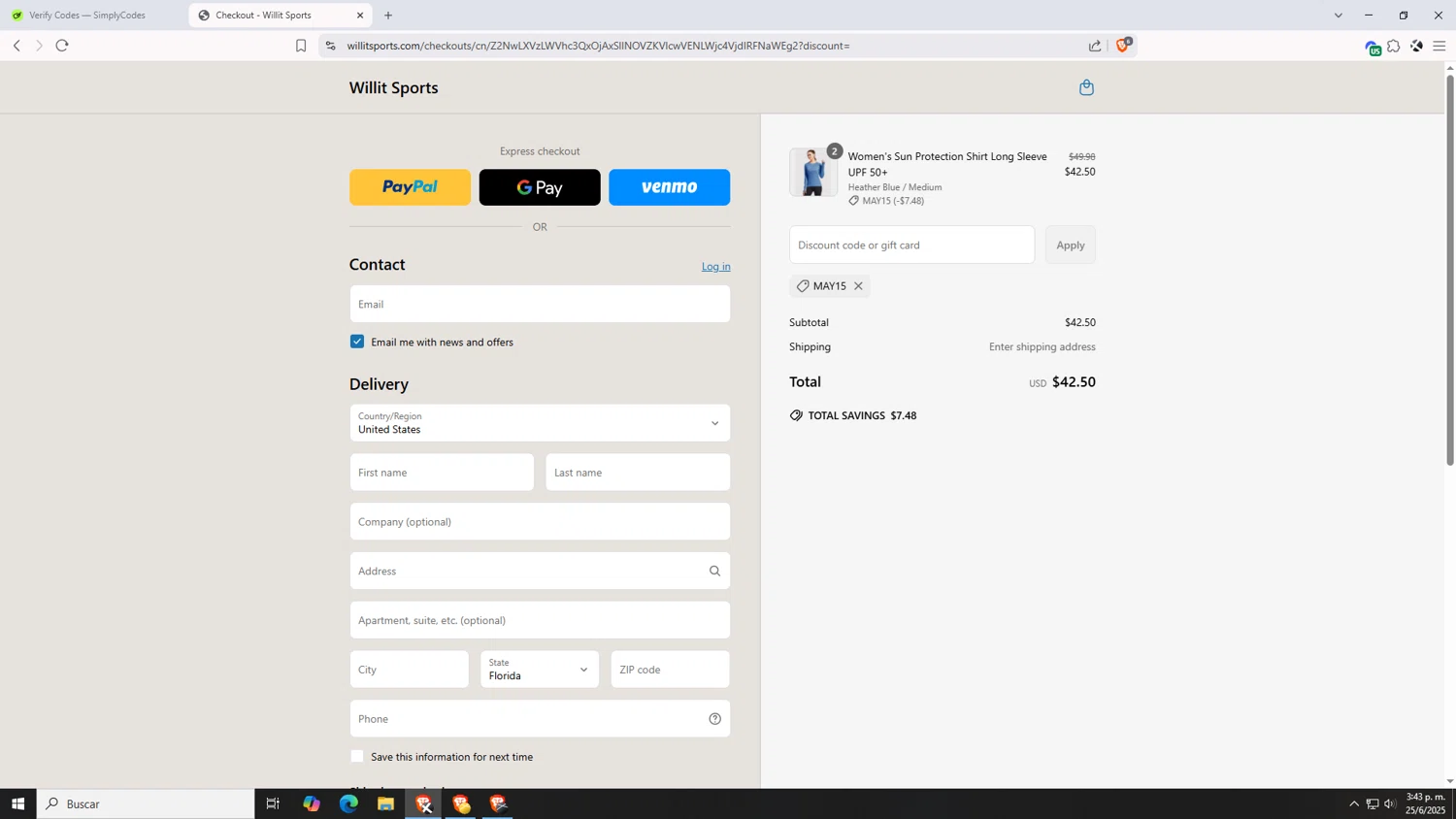Click the phone field help question icon
Image resolution: width=1456 pixels, height=819 pixels.
(714, 719)
